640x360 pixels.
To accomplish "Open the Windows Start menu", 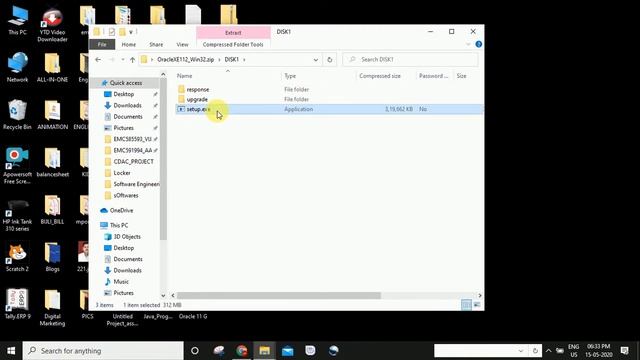I will (11, 351).
